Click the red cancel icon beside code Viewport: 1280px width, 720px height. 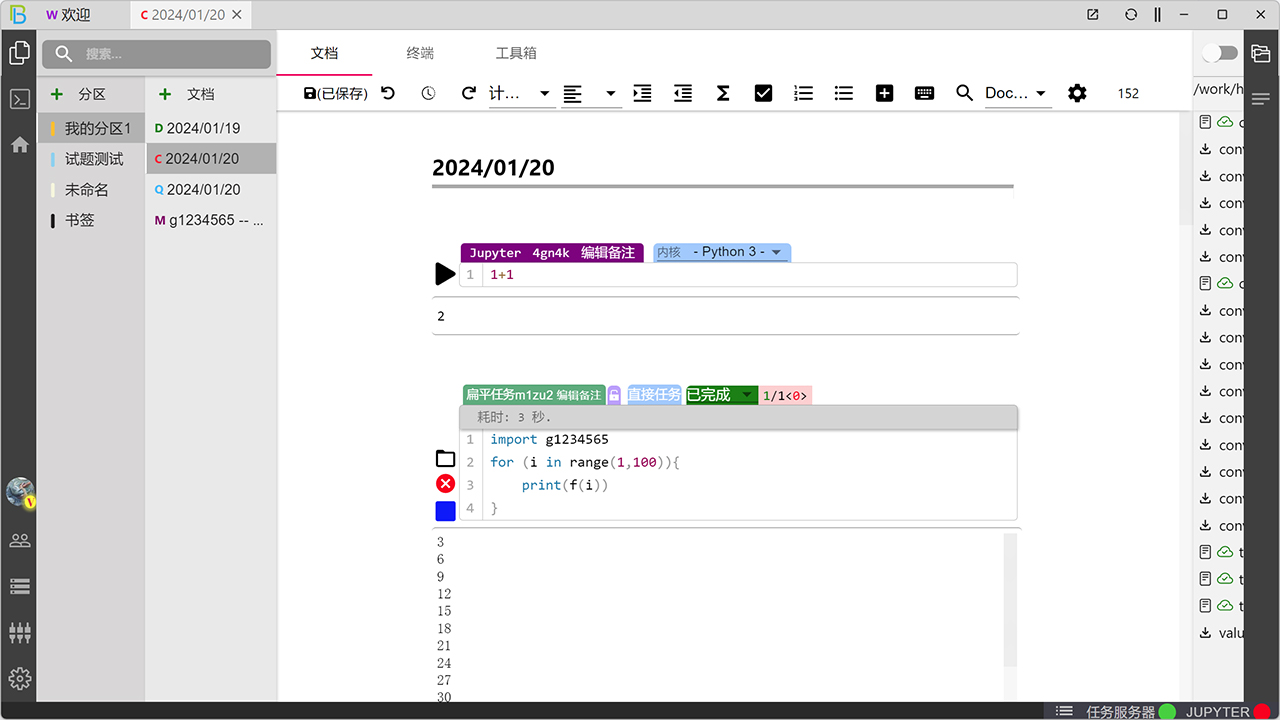(446, 484)
